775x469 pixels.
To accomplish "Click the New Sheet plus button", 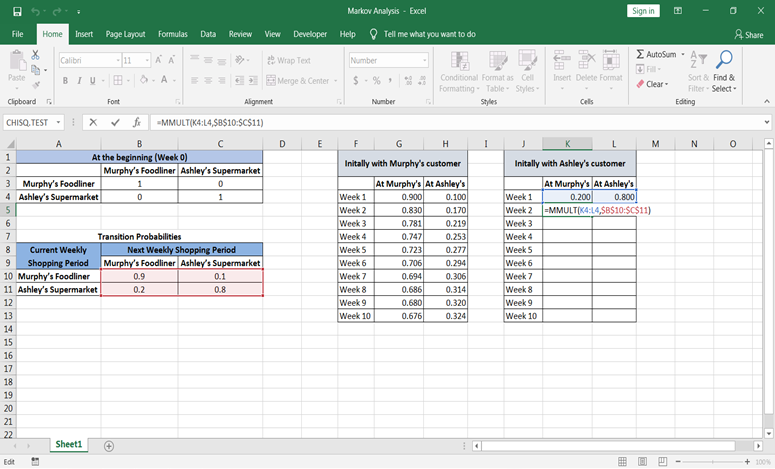I will click(109, 446).
